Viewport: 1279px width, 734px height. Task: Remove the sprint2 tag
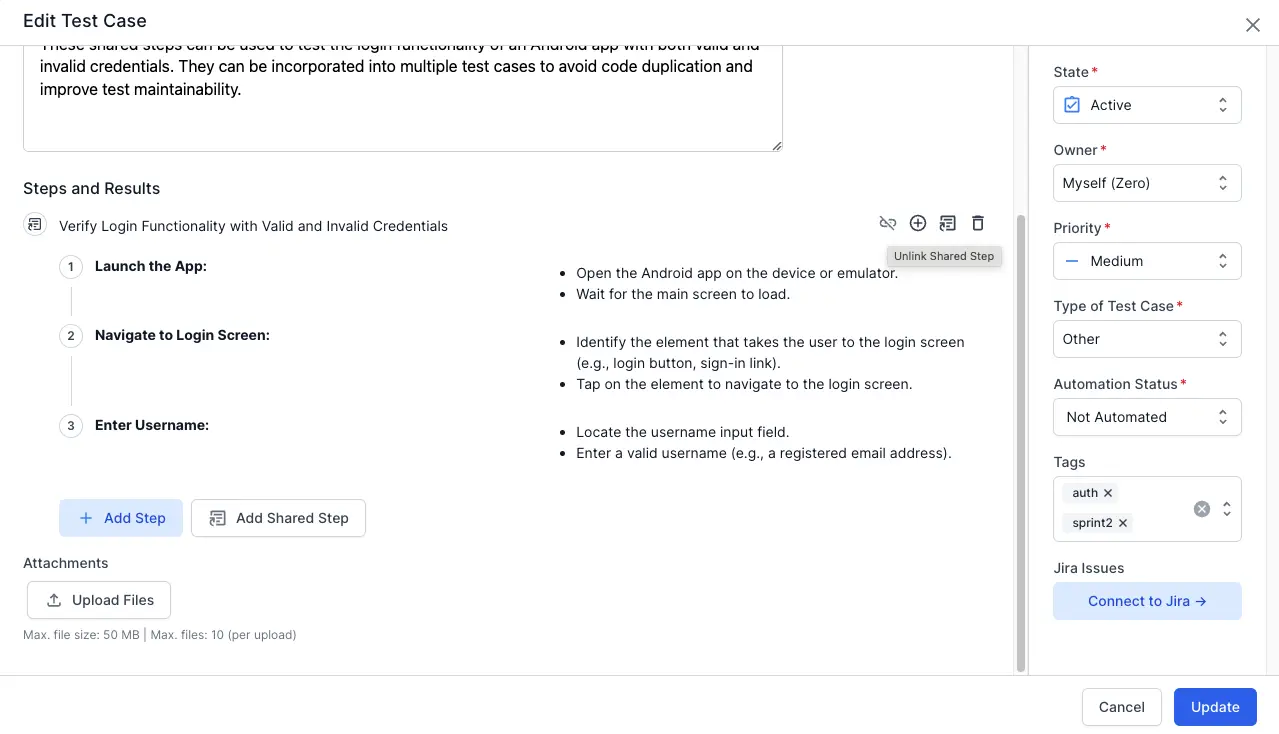click(1123, 523)
